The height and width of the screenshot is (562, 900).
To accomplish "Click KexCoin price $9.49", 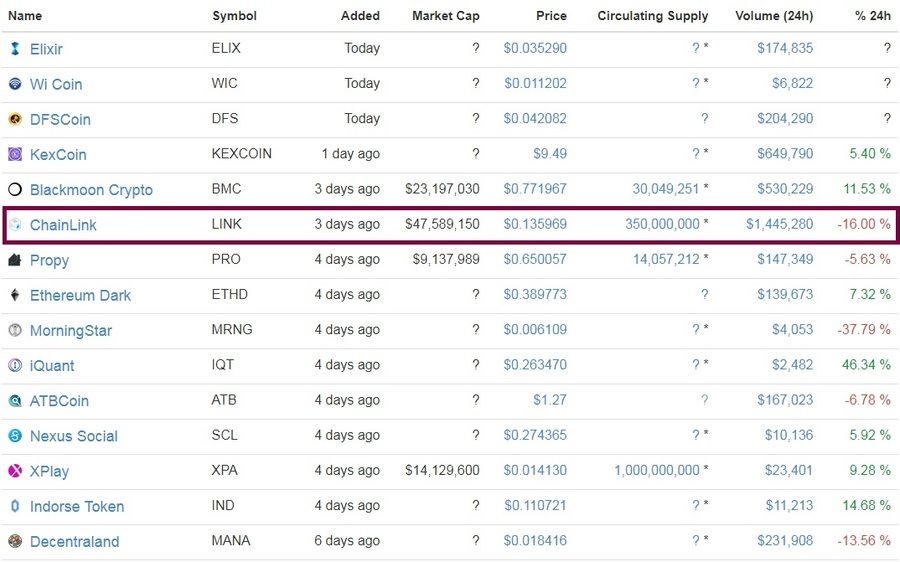I will pos(550,153).
